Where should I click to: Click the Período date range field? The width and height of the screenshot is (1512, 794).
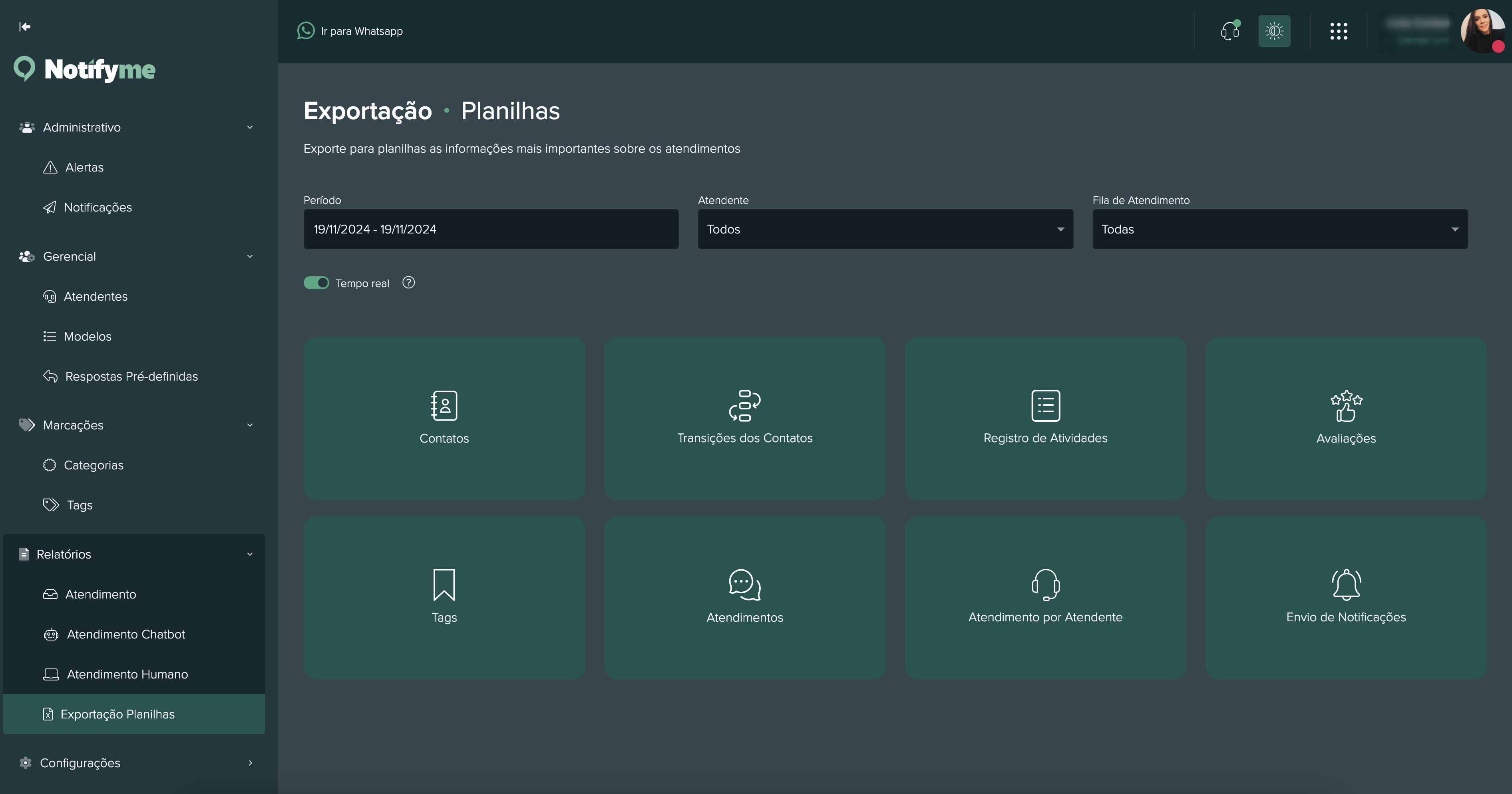click(491, 229)
